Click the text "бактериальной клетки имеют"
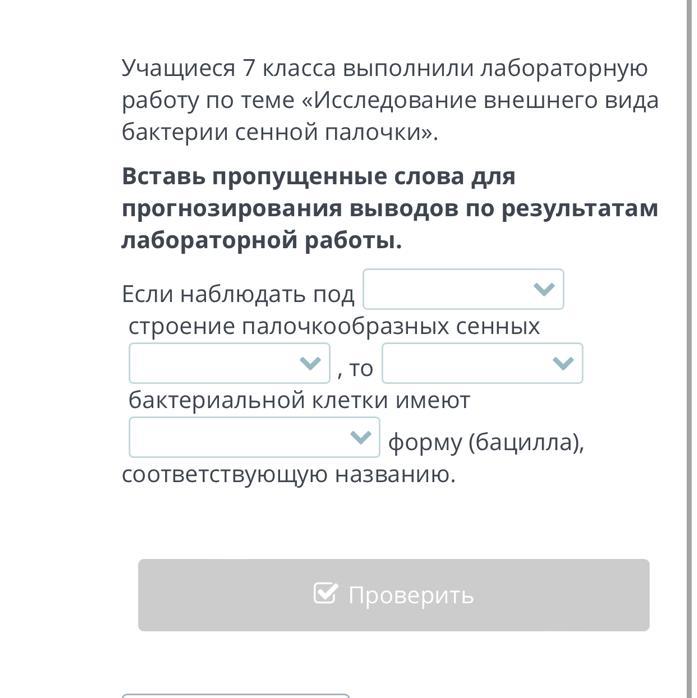Image resolution: width=697 pixels, height=698 pixels. [x=299, y=400]
